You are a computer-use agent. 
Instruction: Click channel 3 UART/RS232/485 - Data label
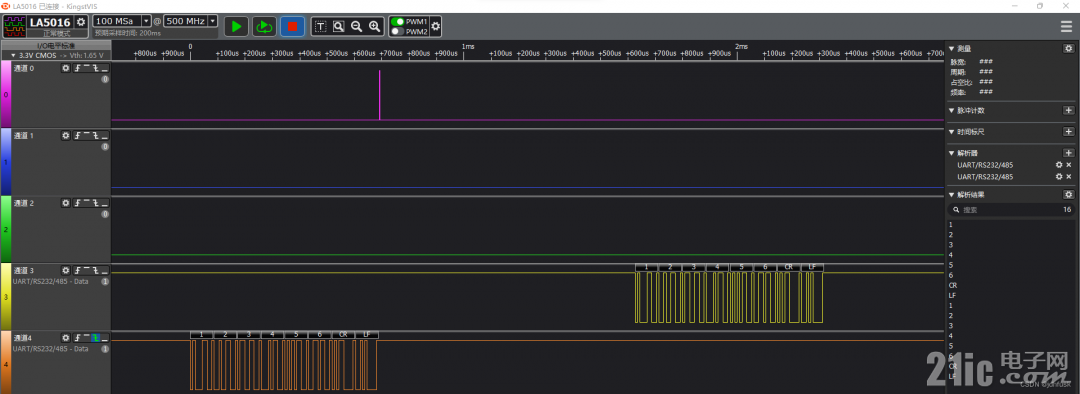(x=50, y=281)
